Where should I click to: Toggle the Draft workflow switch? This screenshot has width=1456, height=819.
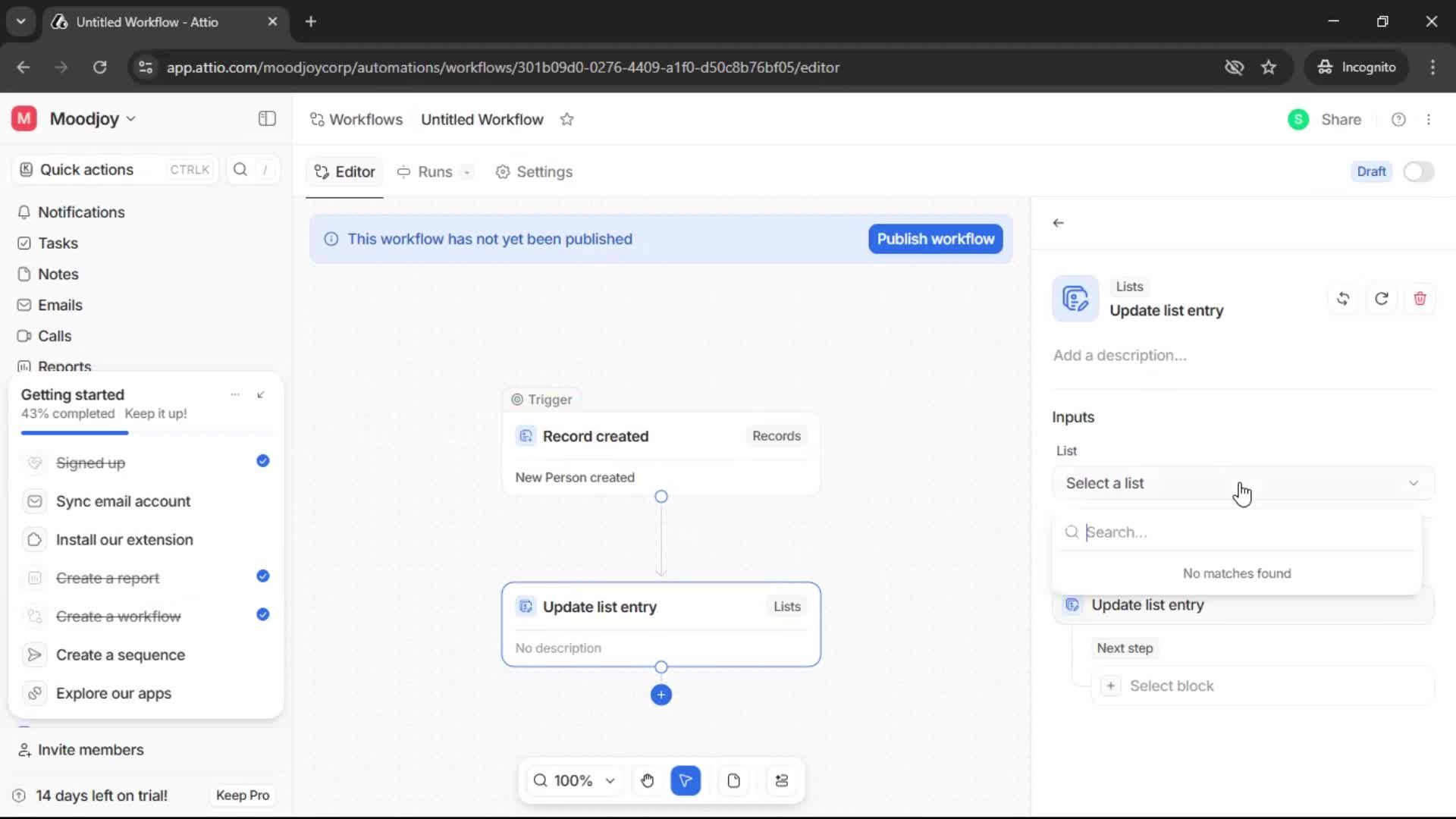1418,171
